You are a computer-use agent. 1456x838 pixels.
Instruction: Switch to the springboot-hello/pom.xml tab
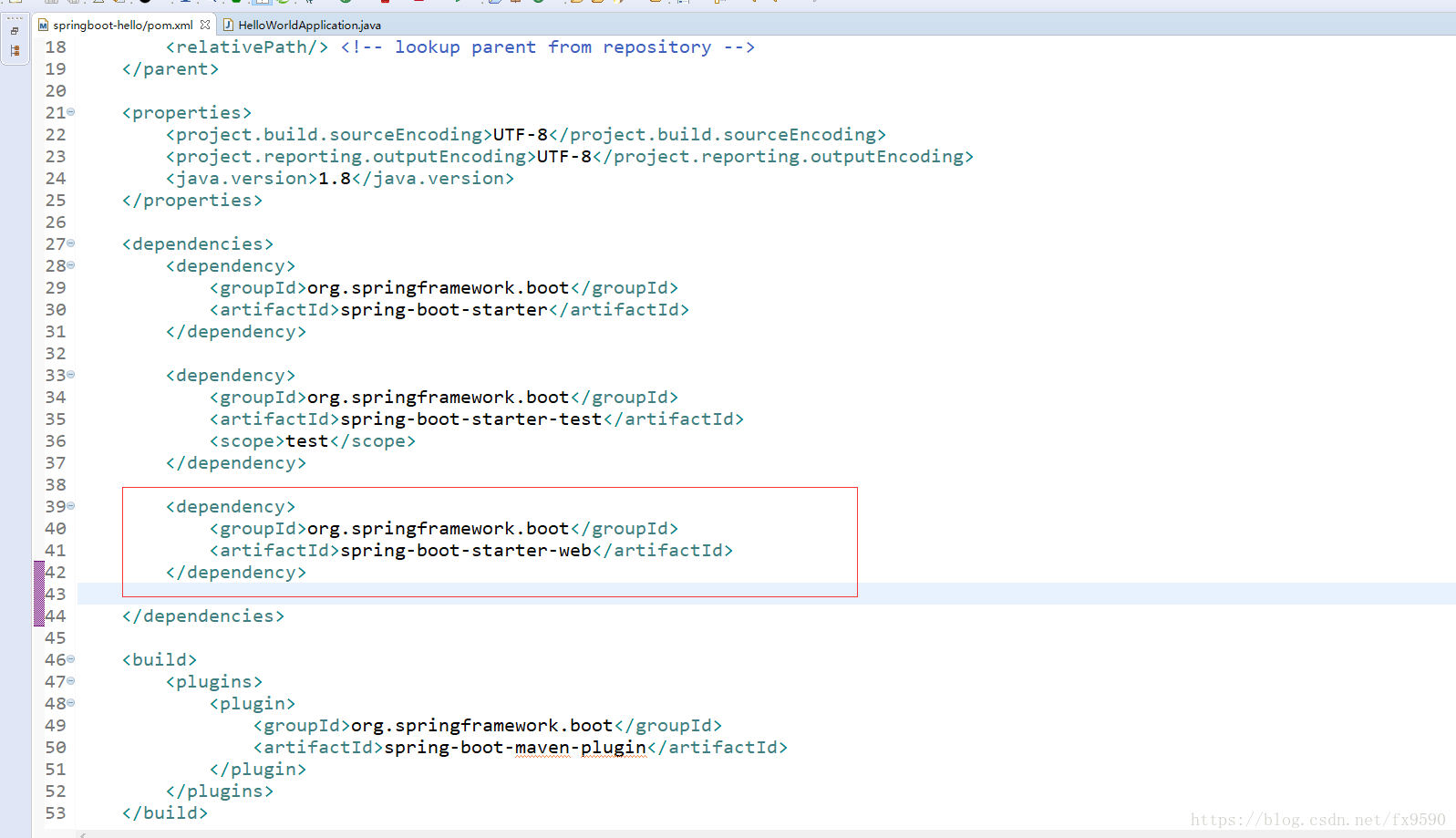123,25
